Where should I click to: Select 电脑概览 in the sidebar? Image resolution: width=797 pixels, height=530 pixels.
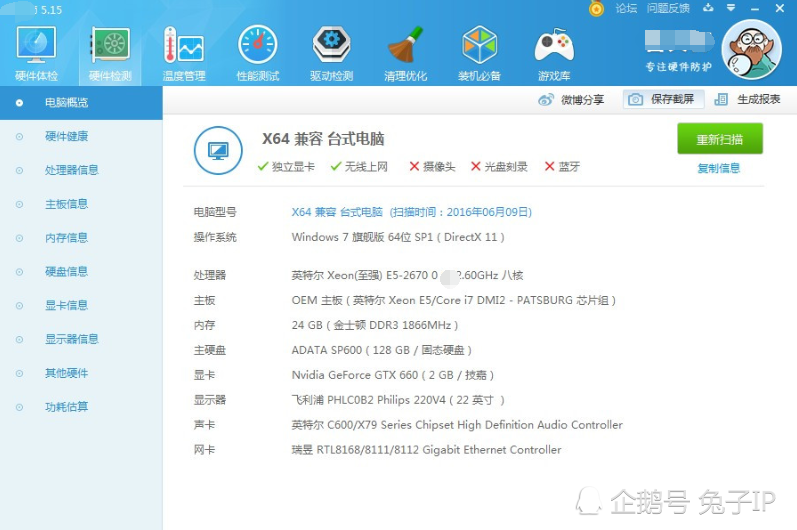coord(81,103)
